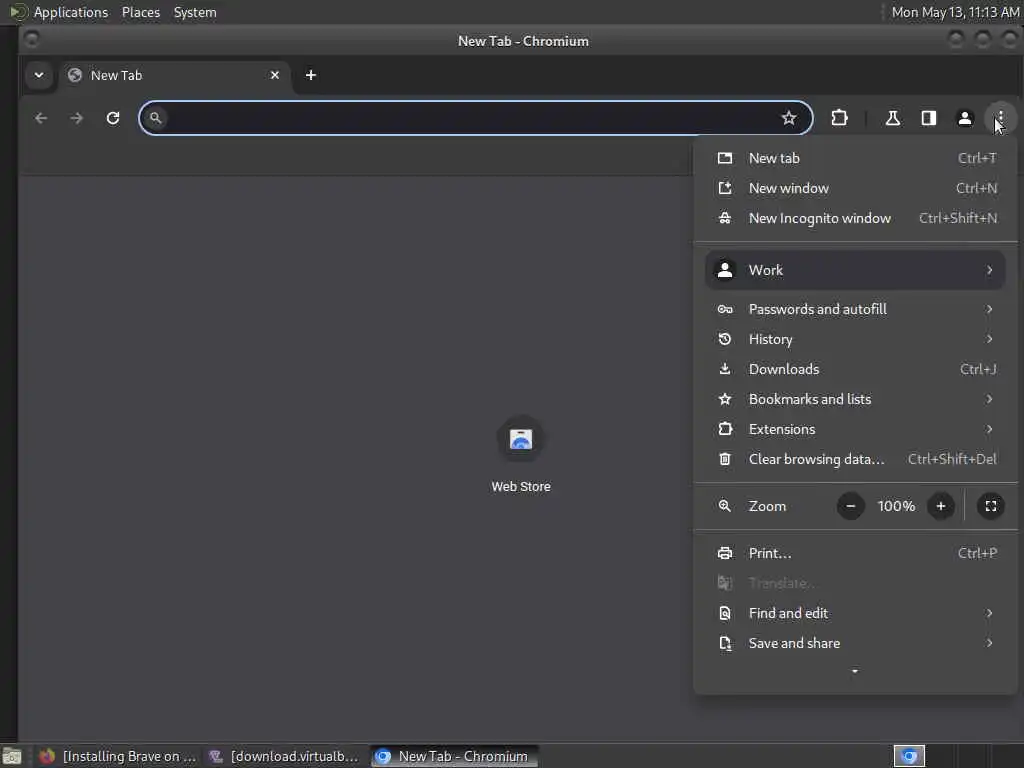Select Print from the menu
The height and width of the screenshot is (768, 1024).
coord(856,554)
